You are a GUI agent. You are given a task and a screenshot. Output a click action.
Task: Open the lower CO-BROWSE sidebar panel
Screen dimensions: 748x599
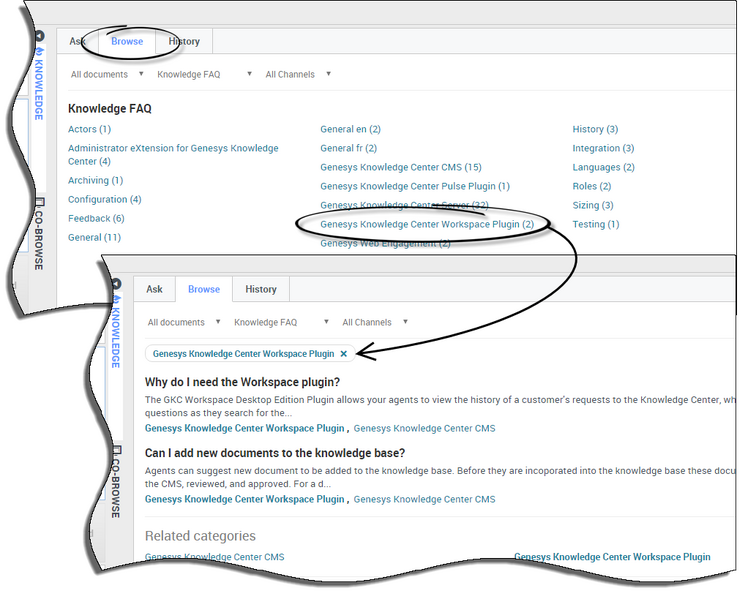[x=116, y=482]
